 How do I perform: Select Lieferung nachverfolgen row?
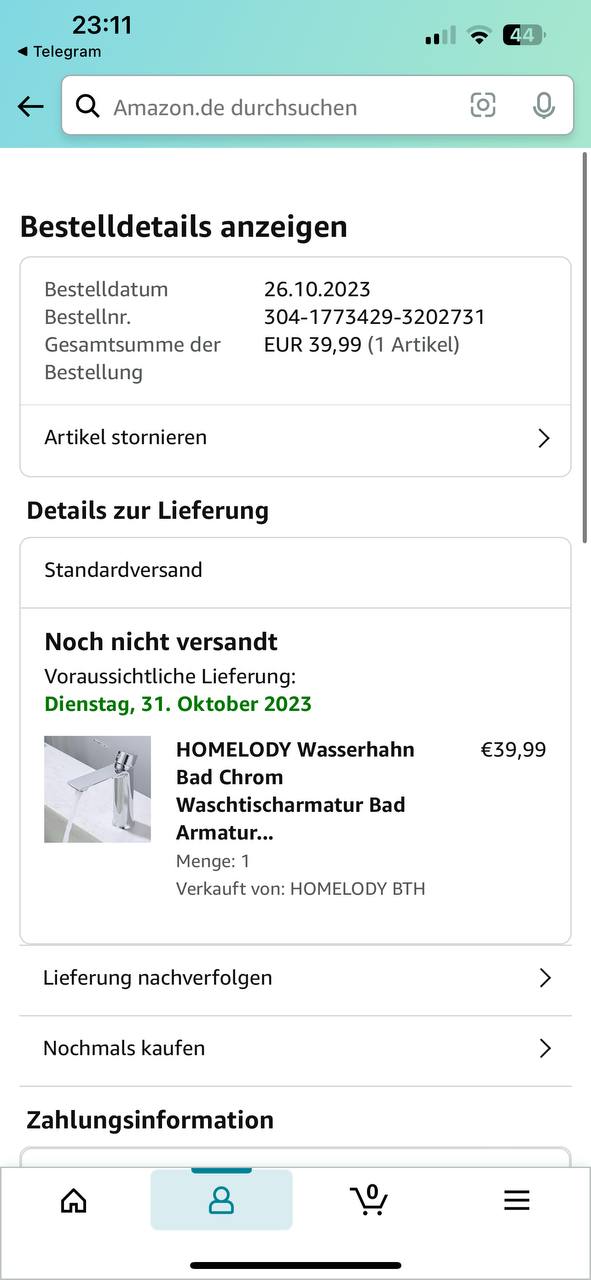[x=295, y=978]
